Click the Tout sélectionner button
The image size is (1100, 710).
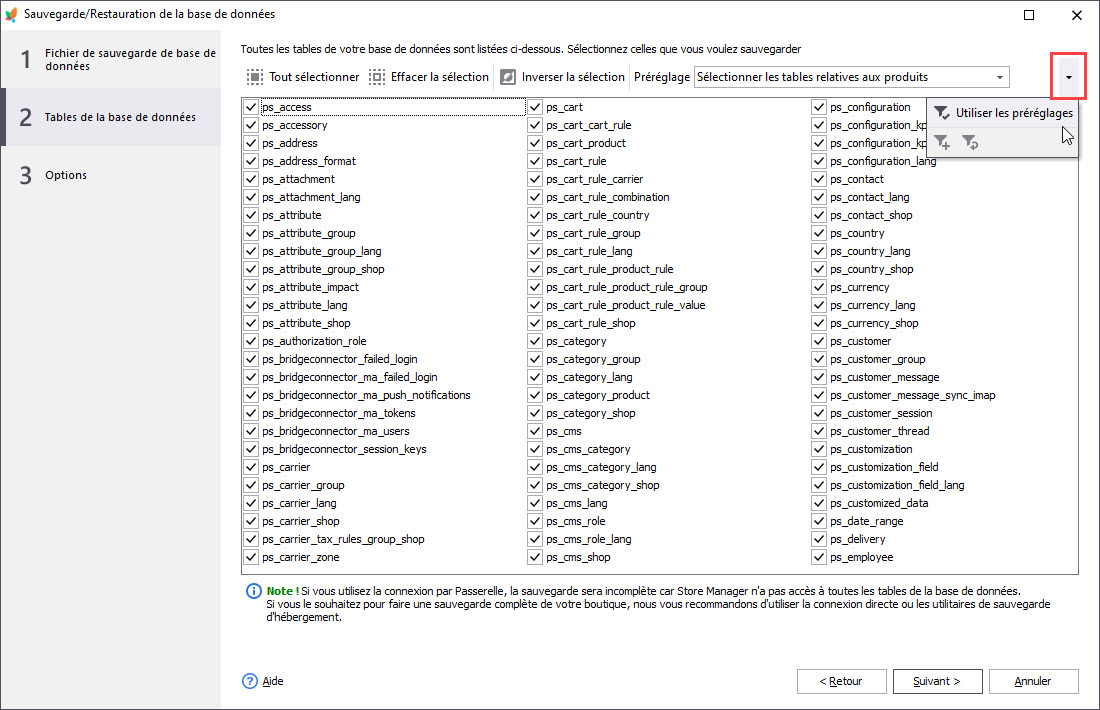coord(303,76)
